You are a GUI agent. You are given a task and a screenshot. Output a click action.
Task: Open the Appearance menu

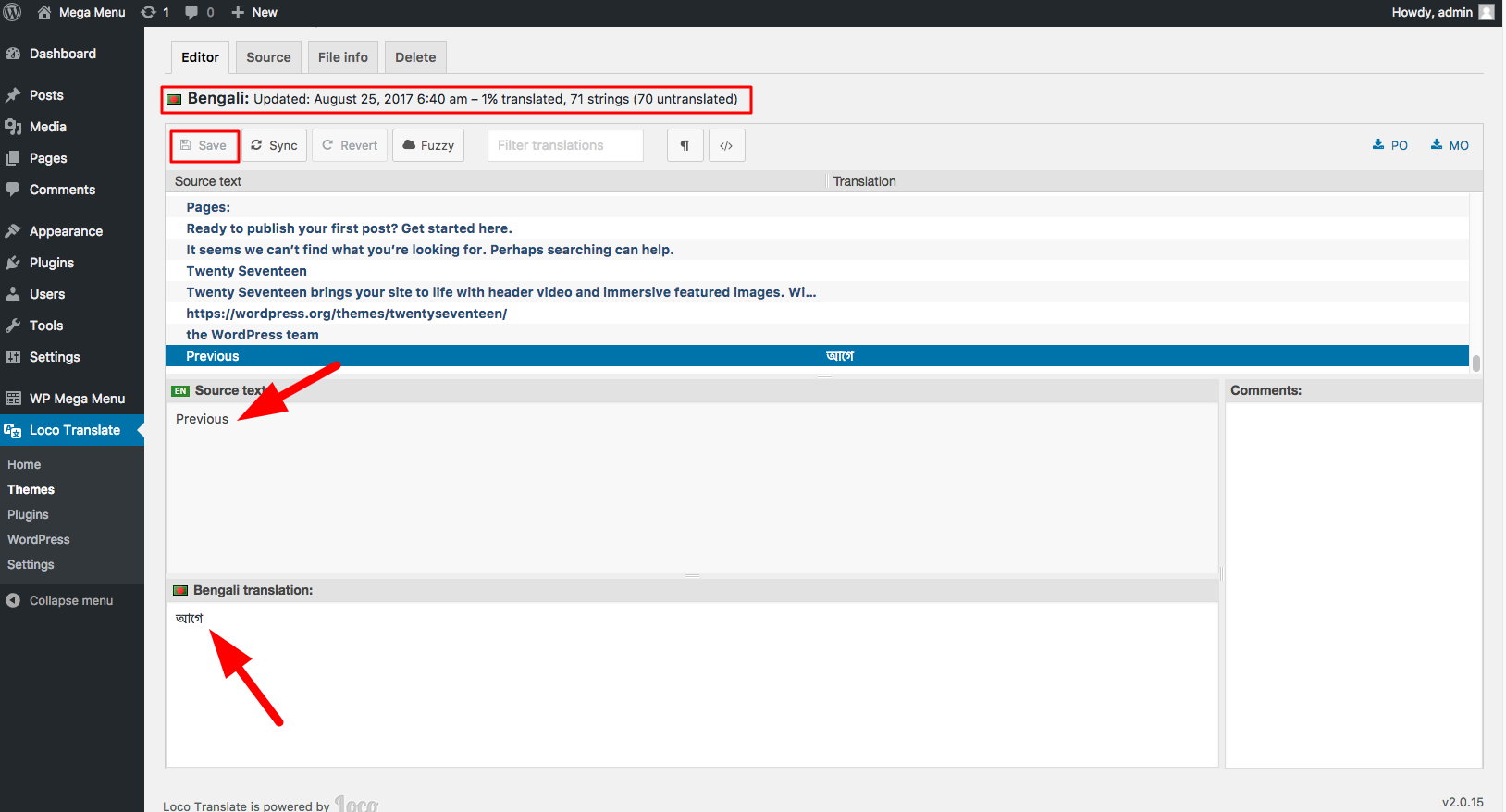(72, 231)
